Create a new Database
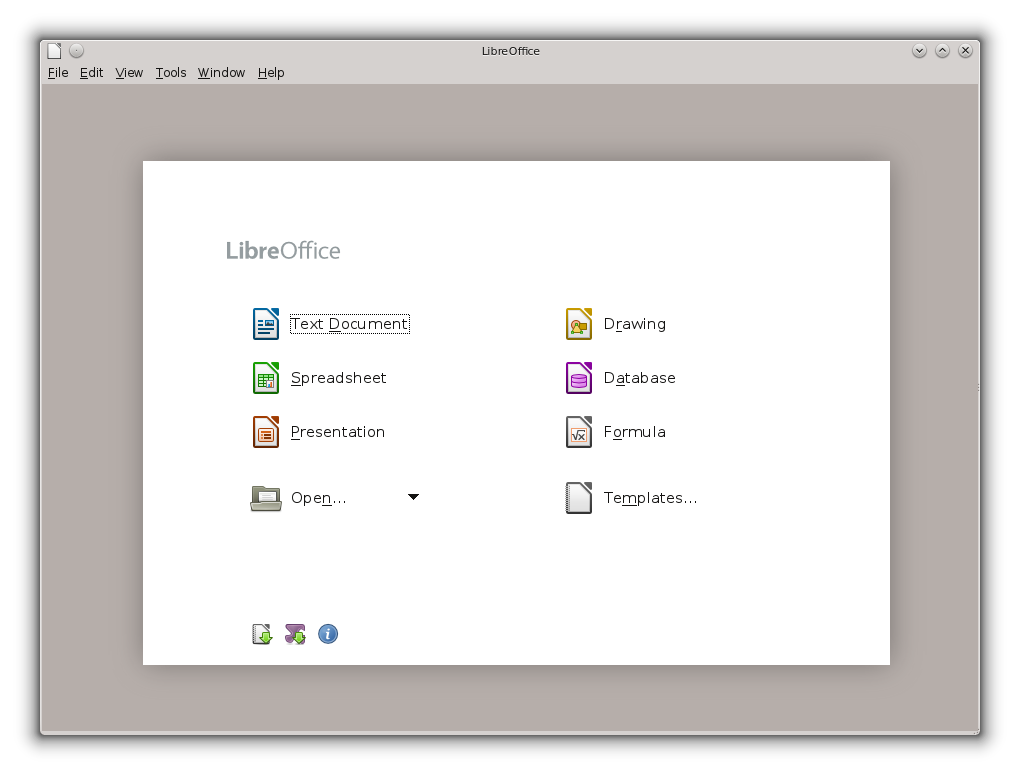This screenshot has width=1020, height=775. point(639,377)
